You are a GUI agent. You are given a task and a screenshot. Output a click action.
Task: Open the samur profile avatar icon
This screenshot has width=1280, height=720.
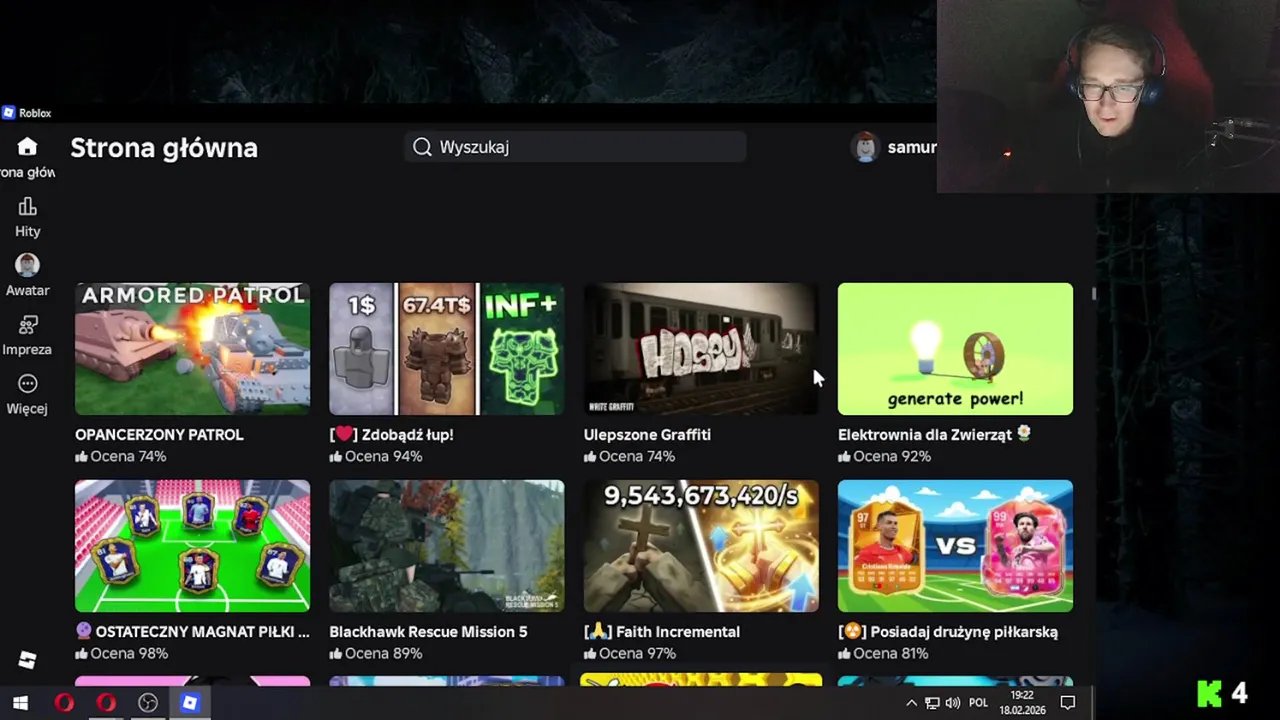tap(865, 147)
